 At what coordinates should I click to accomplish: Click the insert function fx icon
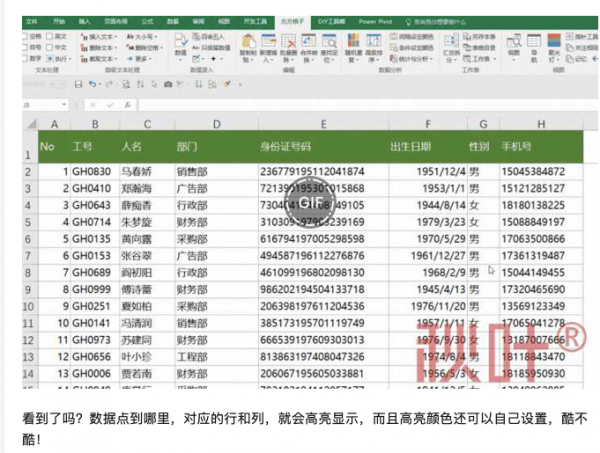tap(127, 104)
